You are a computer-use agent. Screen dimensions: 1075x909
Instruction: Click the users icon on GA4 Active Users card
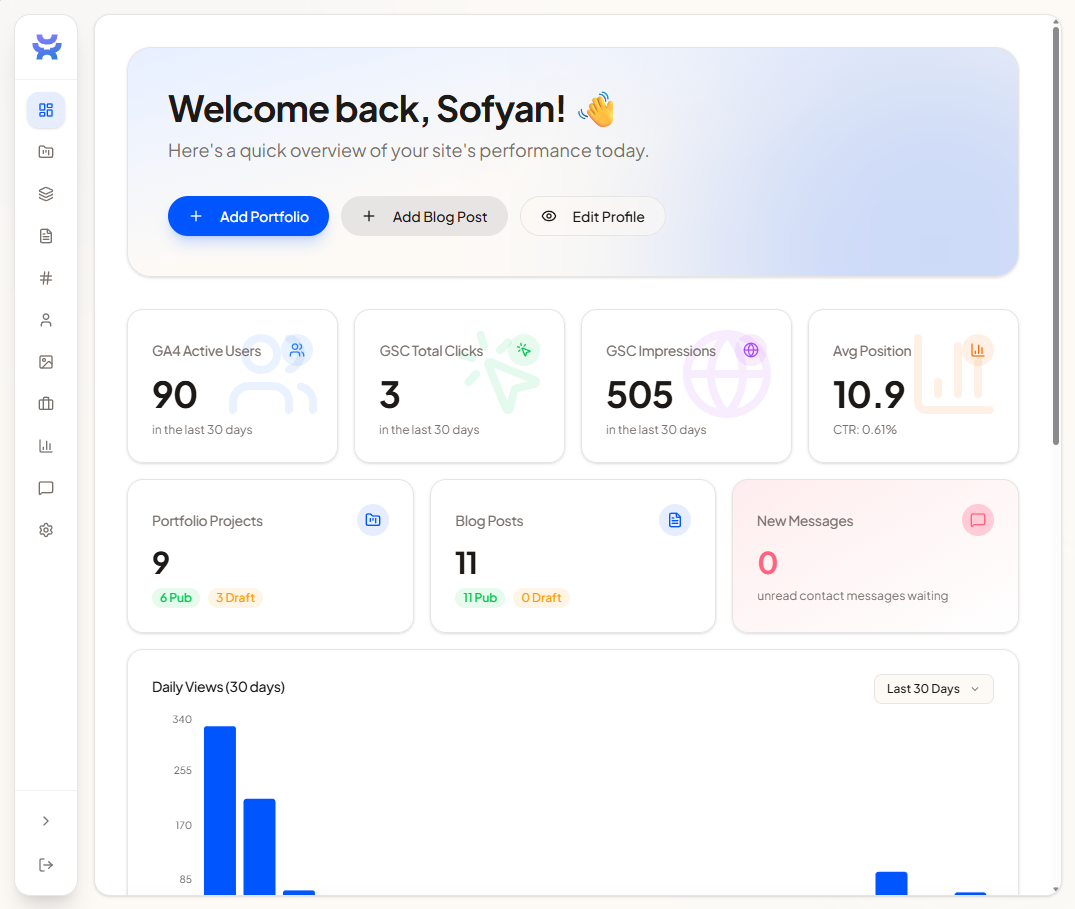click(x=297, y=350)
